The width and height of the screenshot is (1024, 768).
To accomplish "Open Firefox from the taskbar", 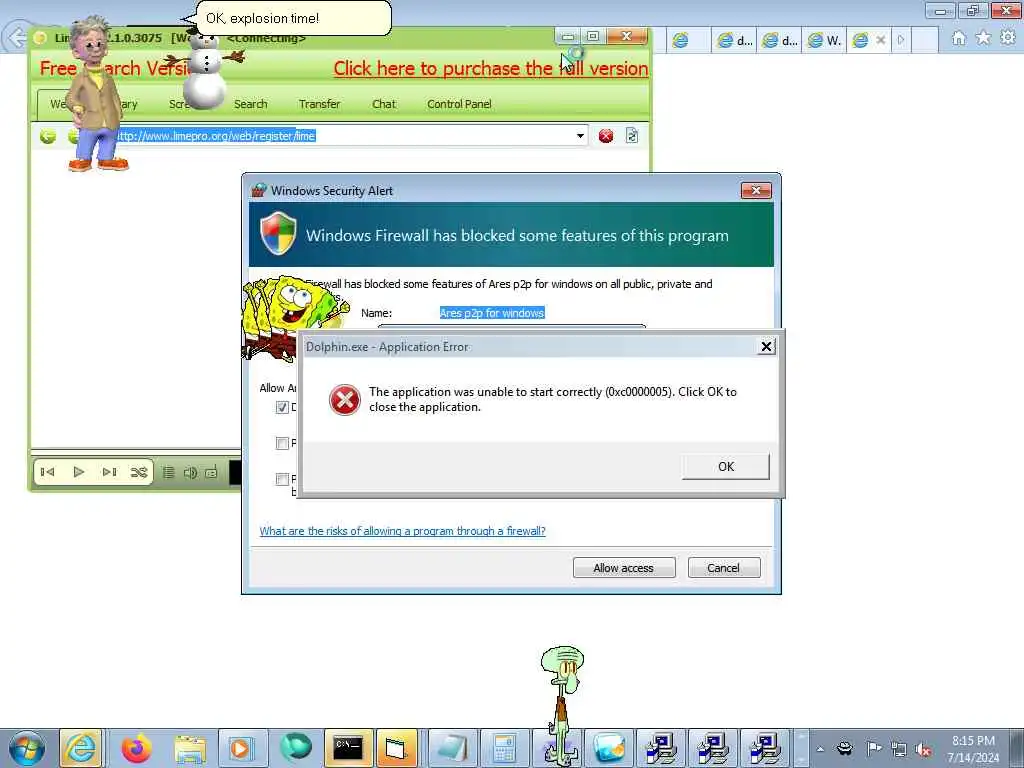I will [x=136, y=748].
